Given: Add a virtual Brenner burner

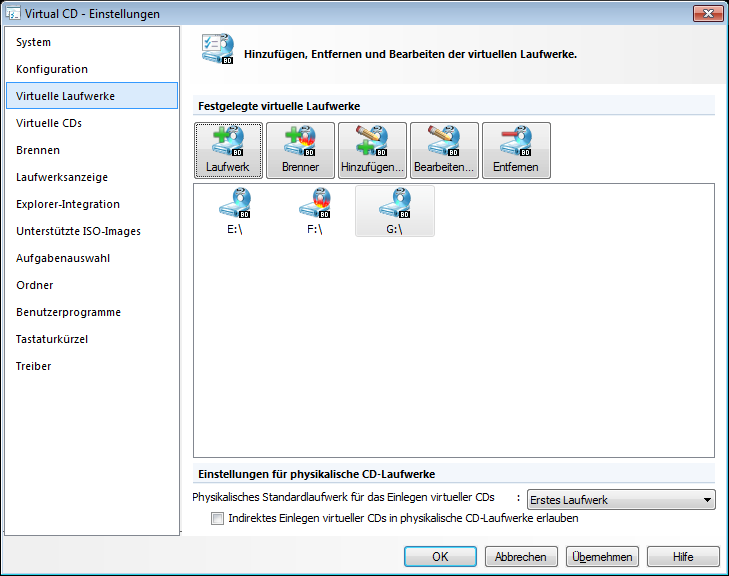Looking at the screenshot, I should click(300, 150).
